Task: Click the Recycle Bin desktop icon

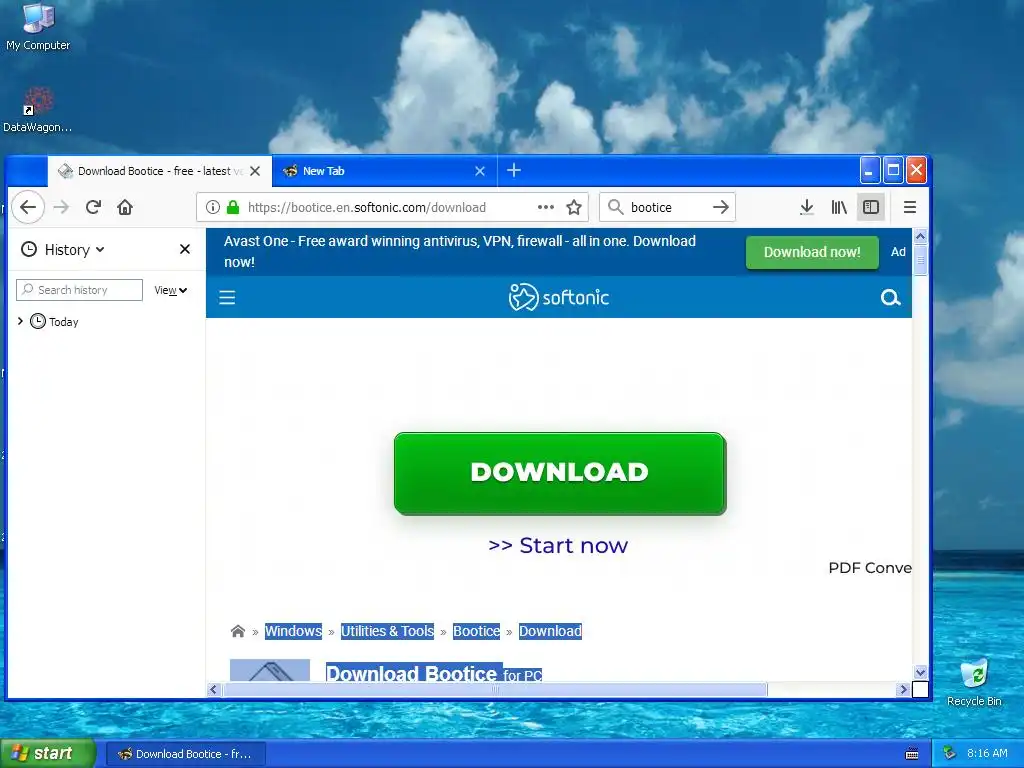Action: coord(974,683)
